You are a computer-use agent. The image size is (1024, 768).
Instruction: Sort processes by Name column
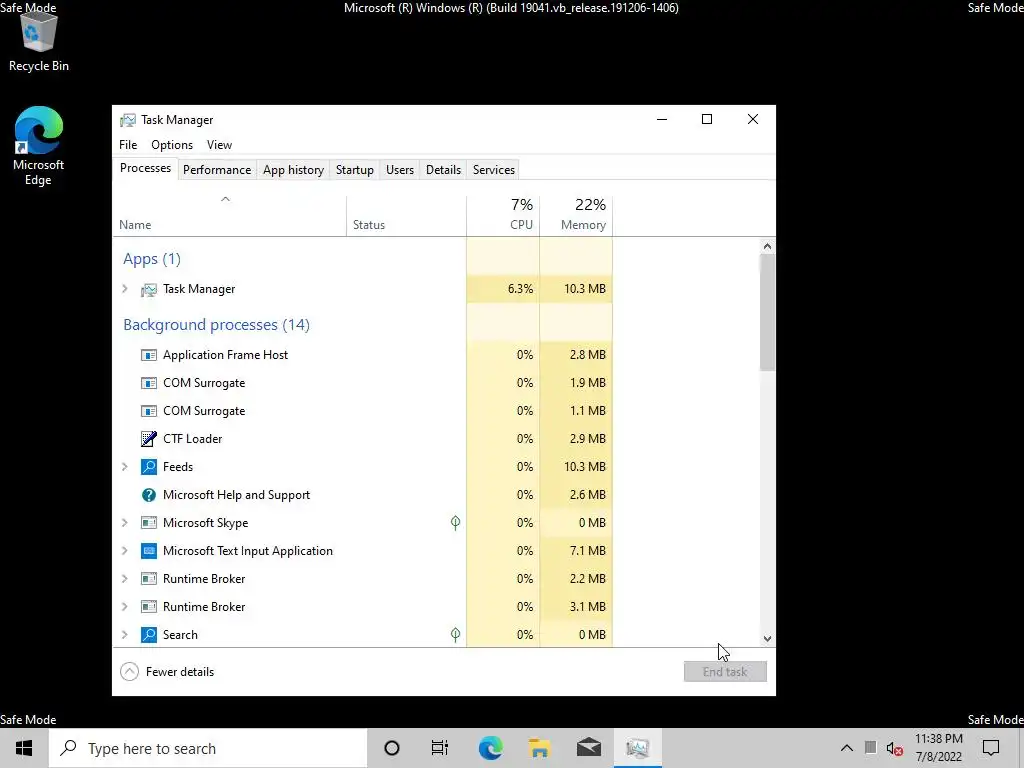pyautogui.click(x=229, y=216)
